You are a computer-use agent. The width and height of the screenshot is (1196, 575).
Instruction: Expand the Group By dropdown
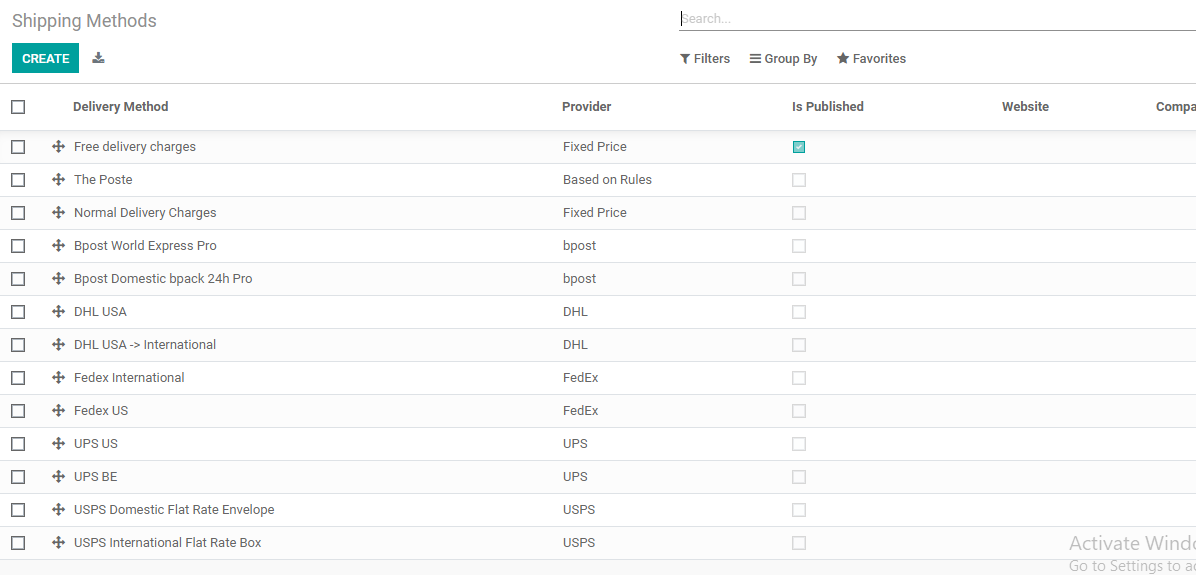784,59
